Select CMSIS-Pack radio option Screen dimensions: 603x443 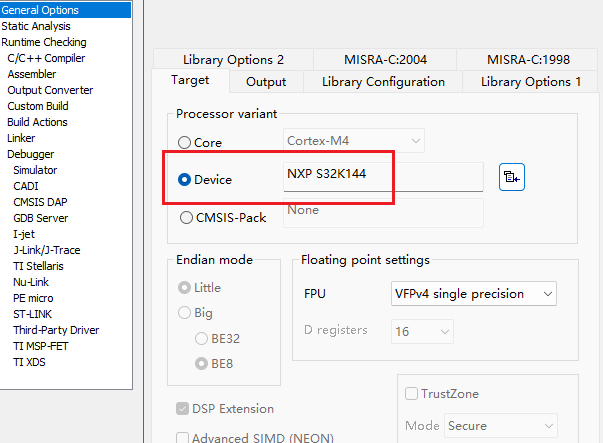[x=187, y=218]
